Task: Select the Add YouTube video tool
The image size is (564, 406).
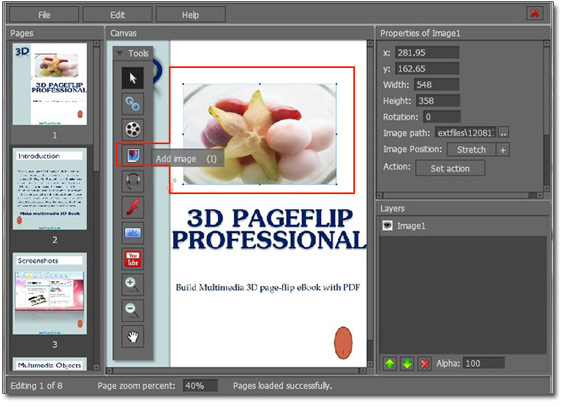Action: click(133, 259)
